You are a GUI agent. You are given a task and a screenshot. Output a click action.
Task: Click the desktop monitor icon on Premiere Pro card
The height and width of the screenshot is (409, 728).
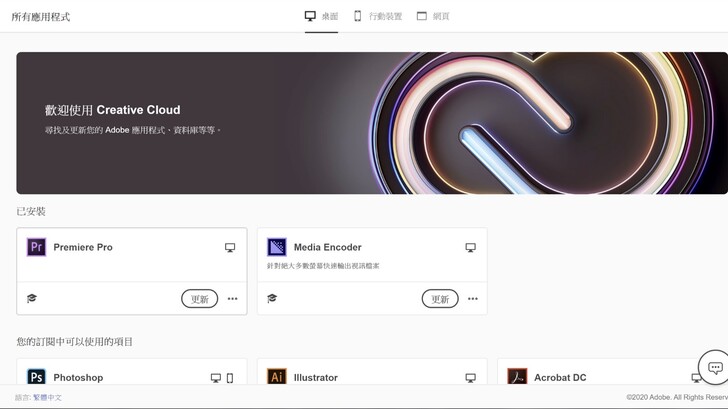click(230, 247)
